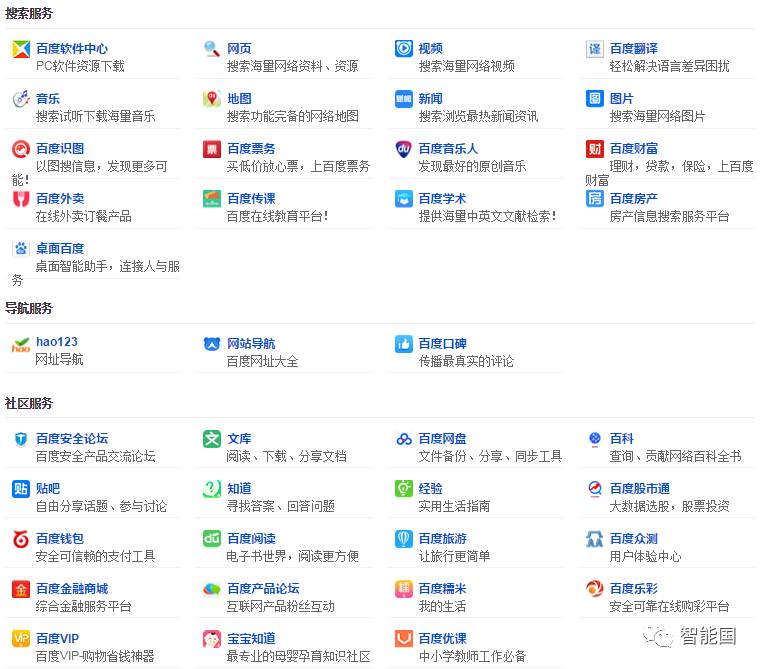The width and height of the screenshot is (761, 669).
Task: Click the 百度网盘 cloud icon
Action: point(403,439)
